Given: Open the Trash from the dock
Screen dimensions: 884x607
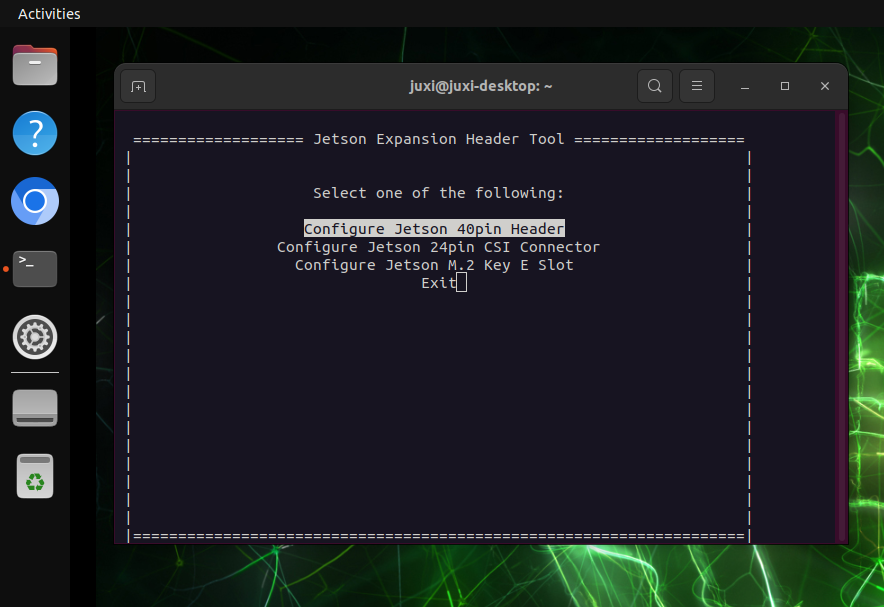Looking at the screenshot, I should [x=35, y=476].
